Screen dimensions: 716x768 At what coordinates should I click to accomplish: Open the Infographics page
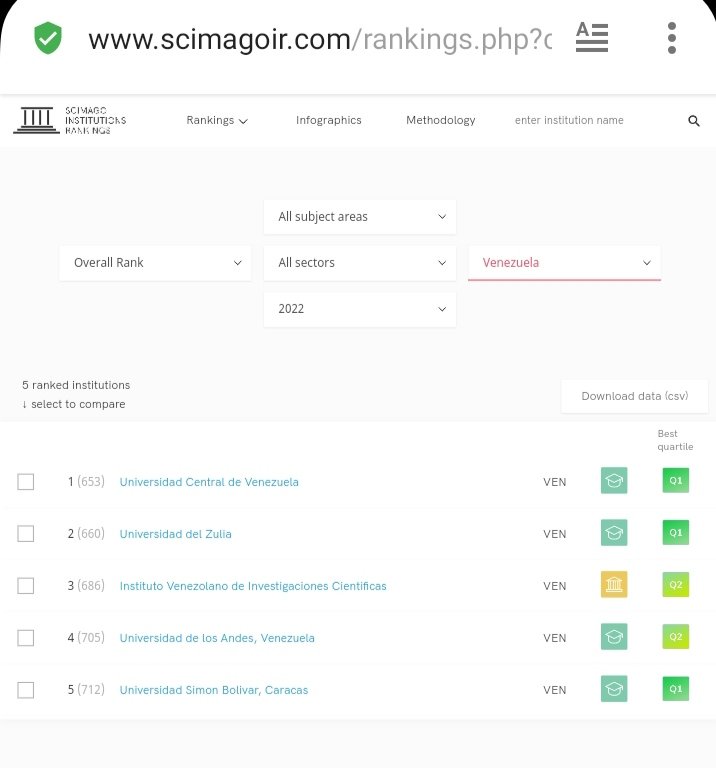pos(329,120)
